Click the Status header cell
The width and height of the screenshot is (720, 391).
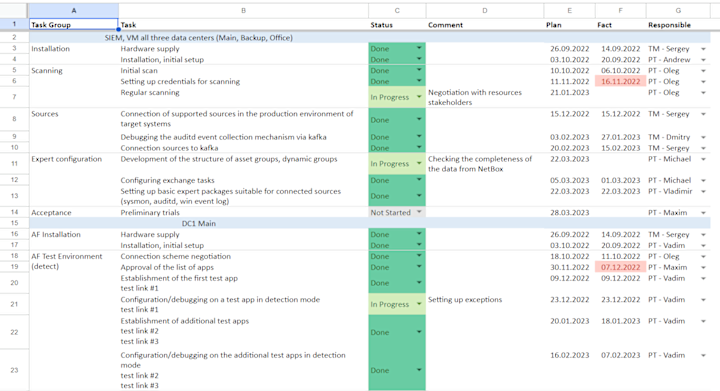coord(397,25)
